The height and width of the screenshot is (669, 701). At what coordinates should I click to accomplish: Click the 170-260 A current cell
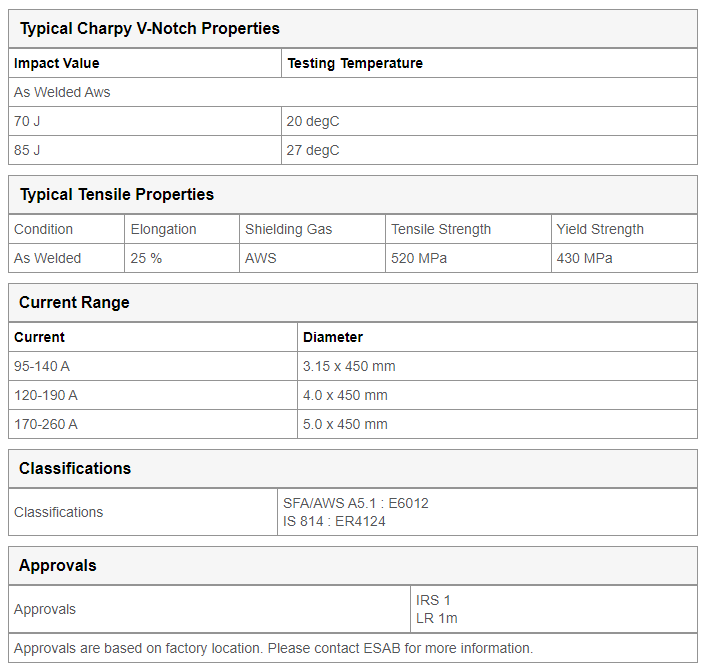click(153, 424)
